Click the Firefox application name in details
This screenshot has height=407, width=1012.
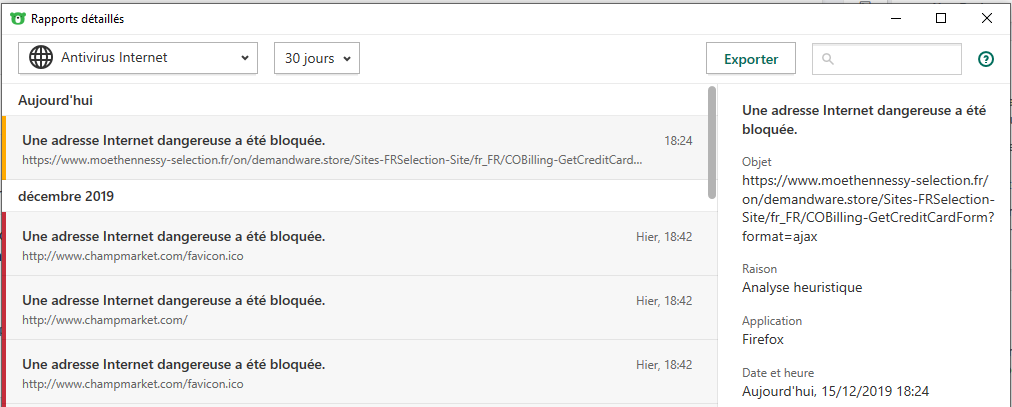click(x=763, y=339)
